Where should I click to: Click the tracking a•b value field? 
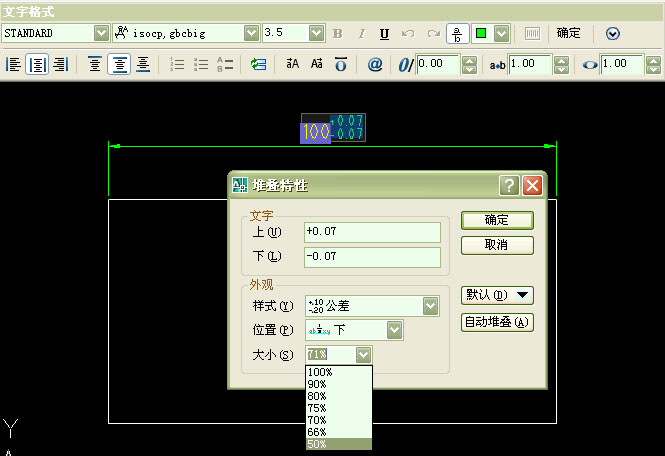coord(530,64)
